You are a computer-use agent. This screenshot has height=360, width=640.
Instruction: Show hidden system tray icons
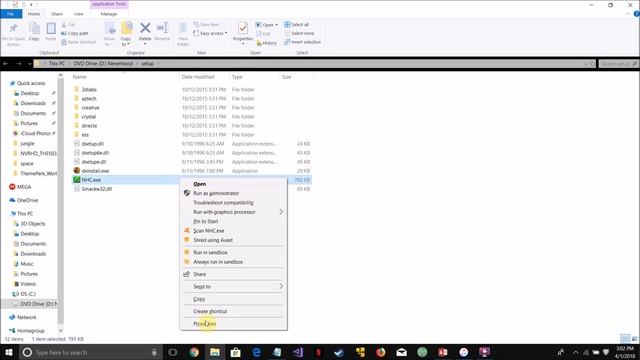pyautogui.click(x=576, y=352)
